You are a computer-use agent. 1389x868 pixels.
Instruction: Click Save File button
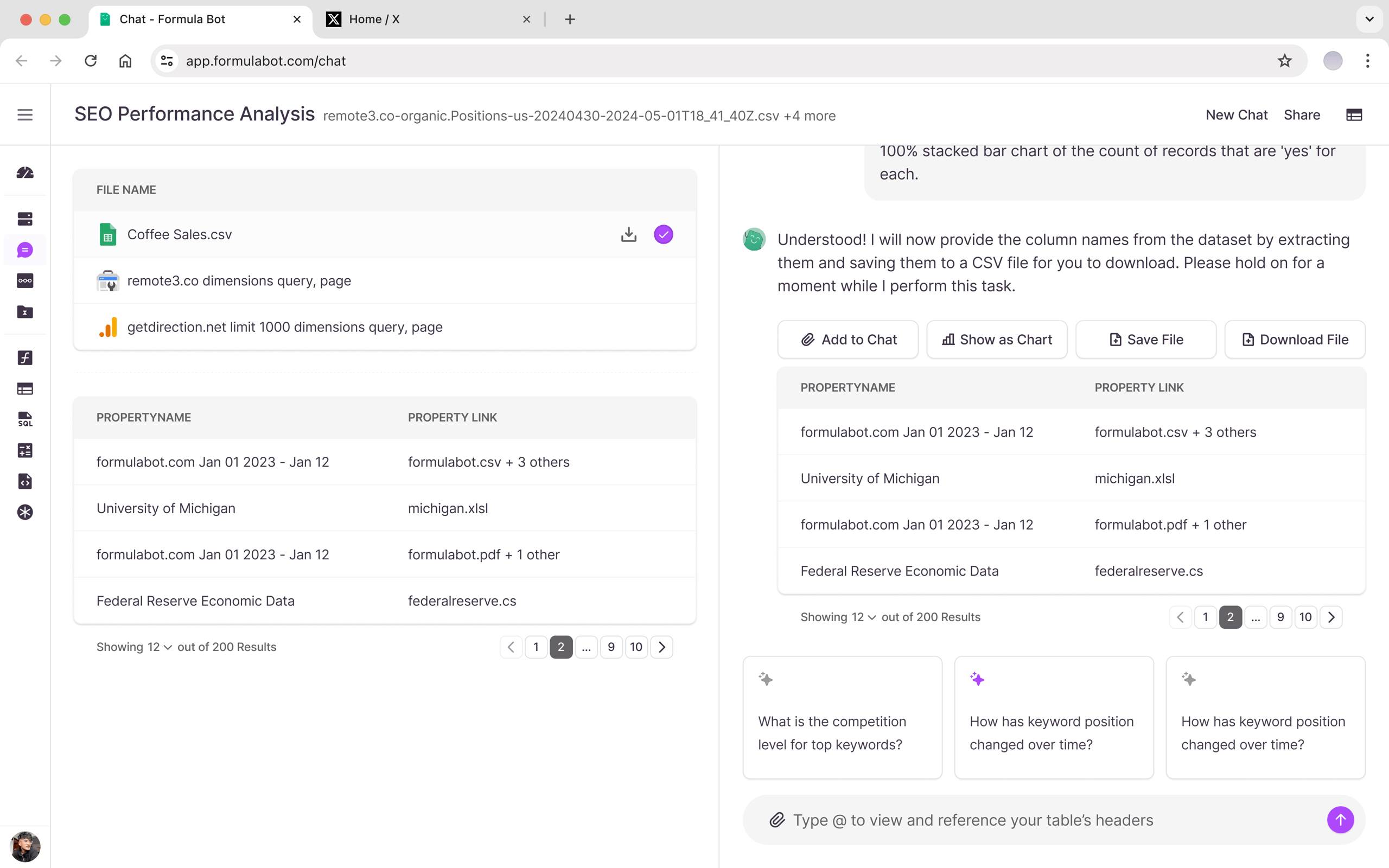(x=1145, y=340)
